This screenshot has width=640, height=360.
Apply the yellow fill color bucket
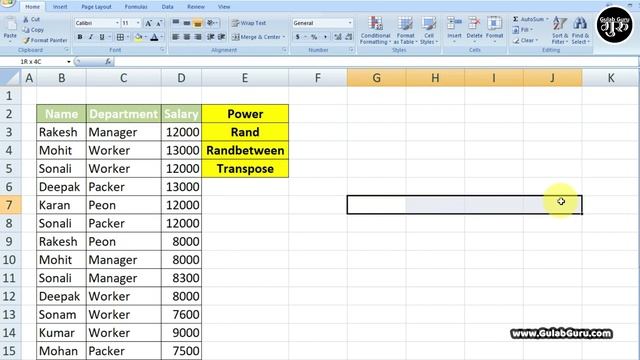(138, 37)
